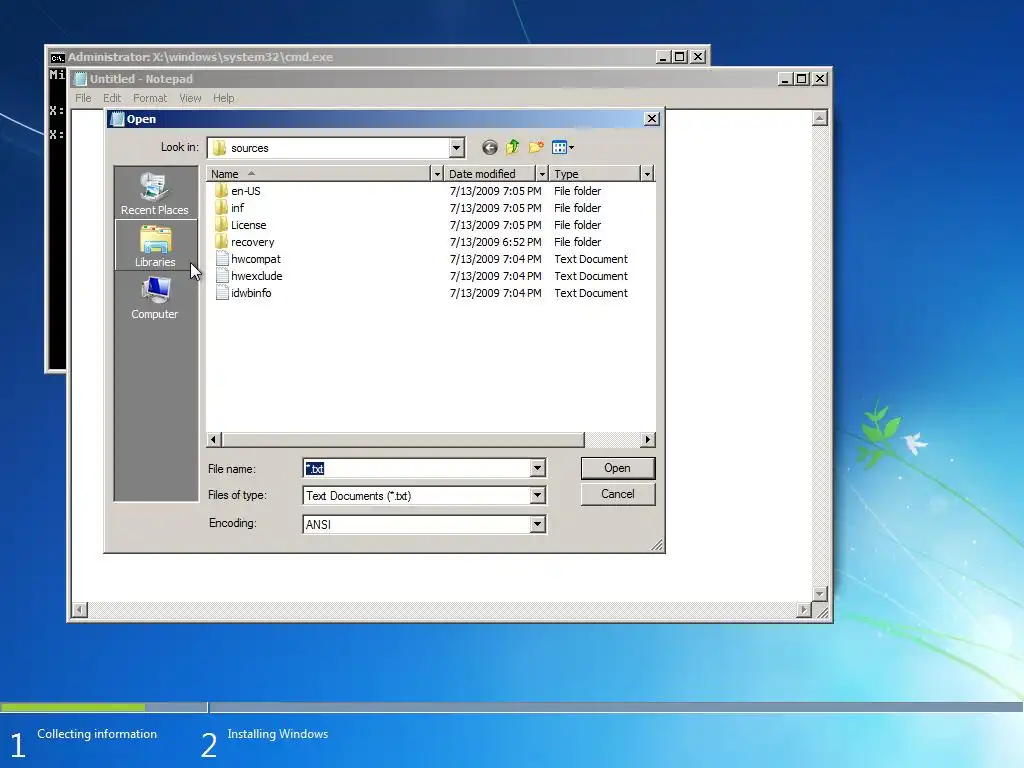Viewport: 1024px width, 768px height.
Task: Open the Notepad Edit menu
Action: (x=112, y=98)
